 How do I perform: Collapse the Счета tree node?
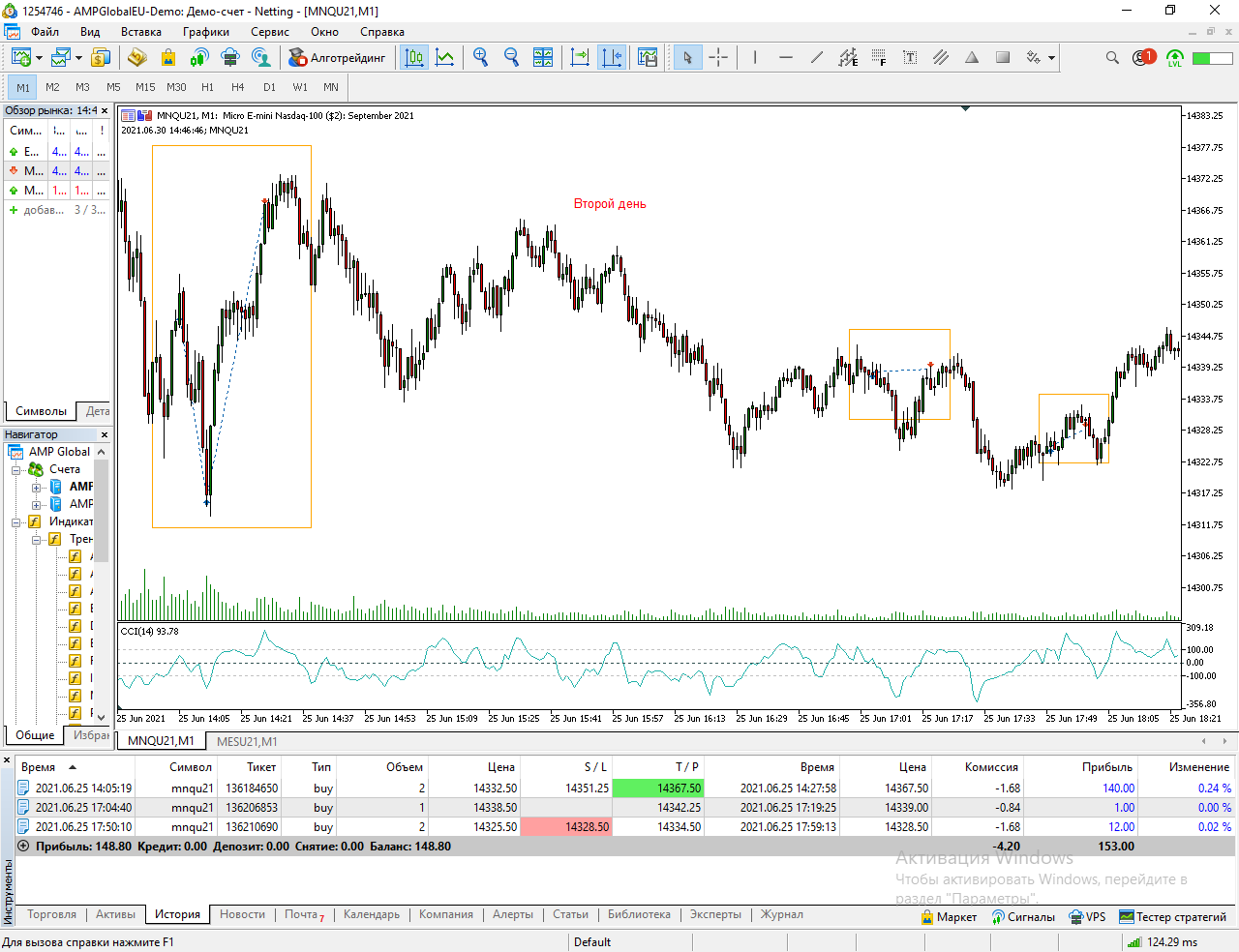(15, 469)
